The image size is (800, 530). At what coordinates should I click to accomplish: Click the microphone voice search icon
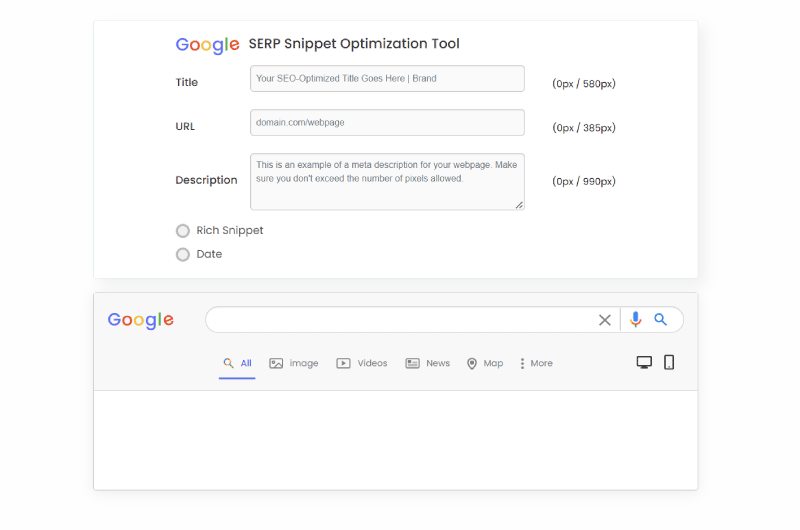(x=635, y=319)
